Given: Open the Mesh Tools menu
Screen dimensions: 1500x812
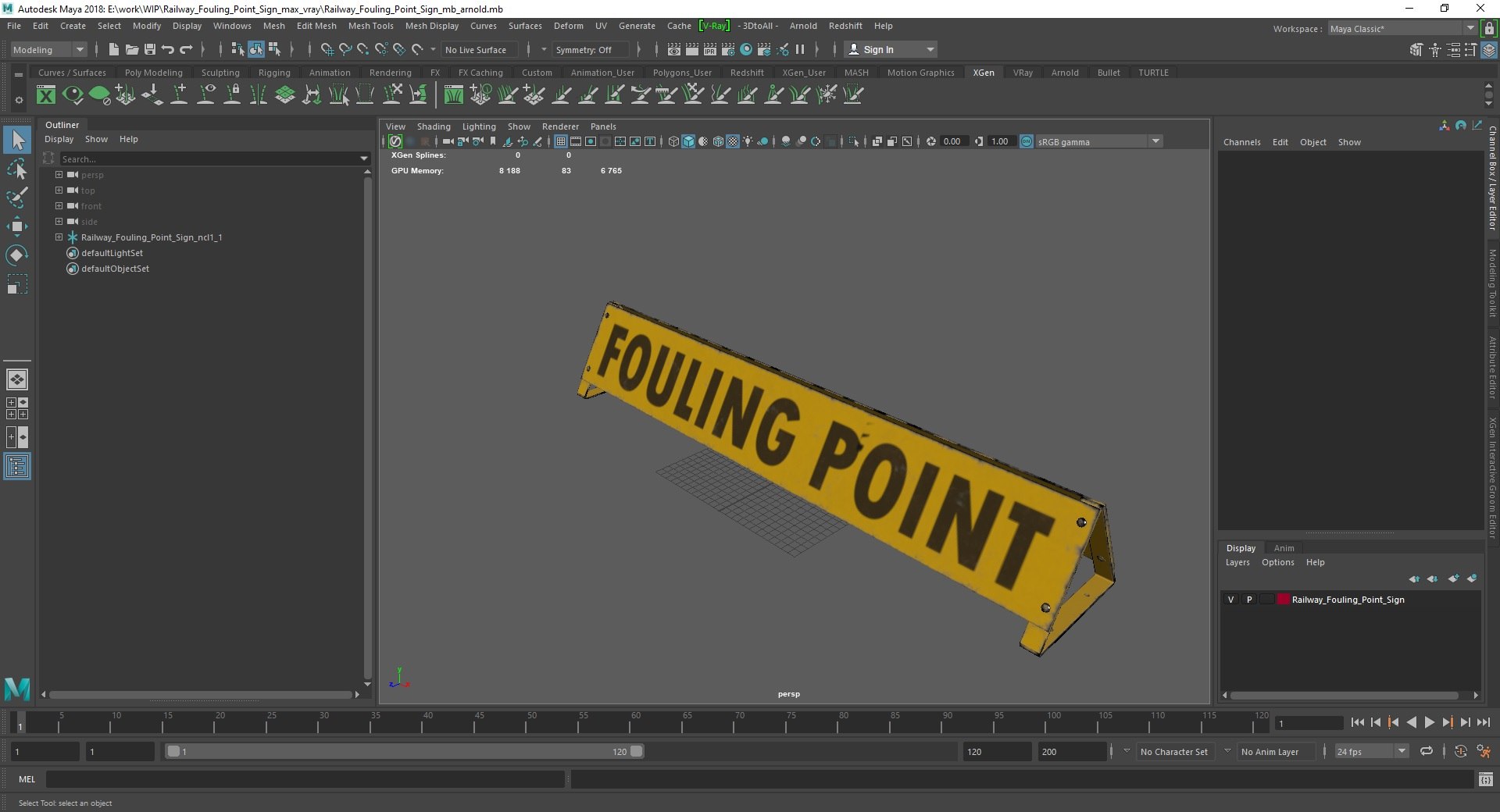Looking at the screenshot, I should click(x=370, y=26).
